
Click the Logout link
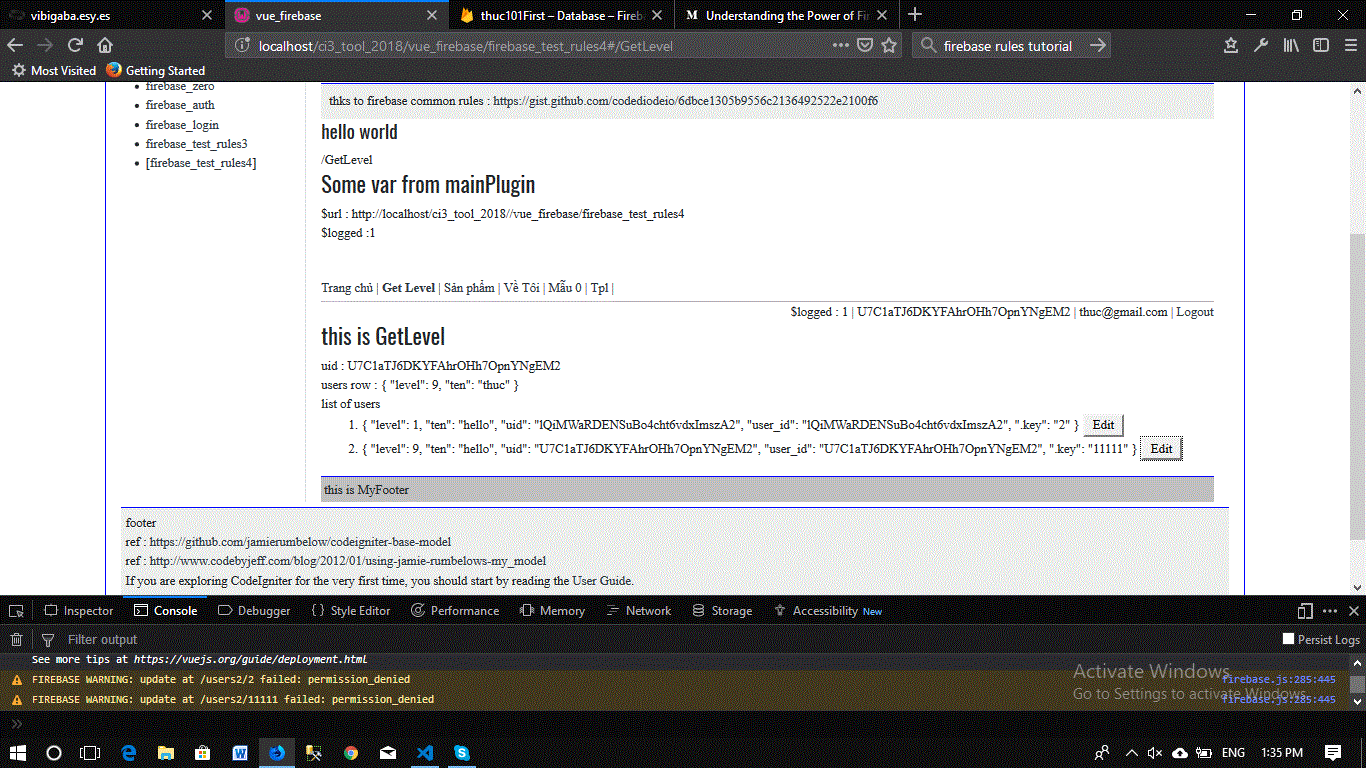pyautogui.click(x=1194, y=312)
